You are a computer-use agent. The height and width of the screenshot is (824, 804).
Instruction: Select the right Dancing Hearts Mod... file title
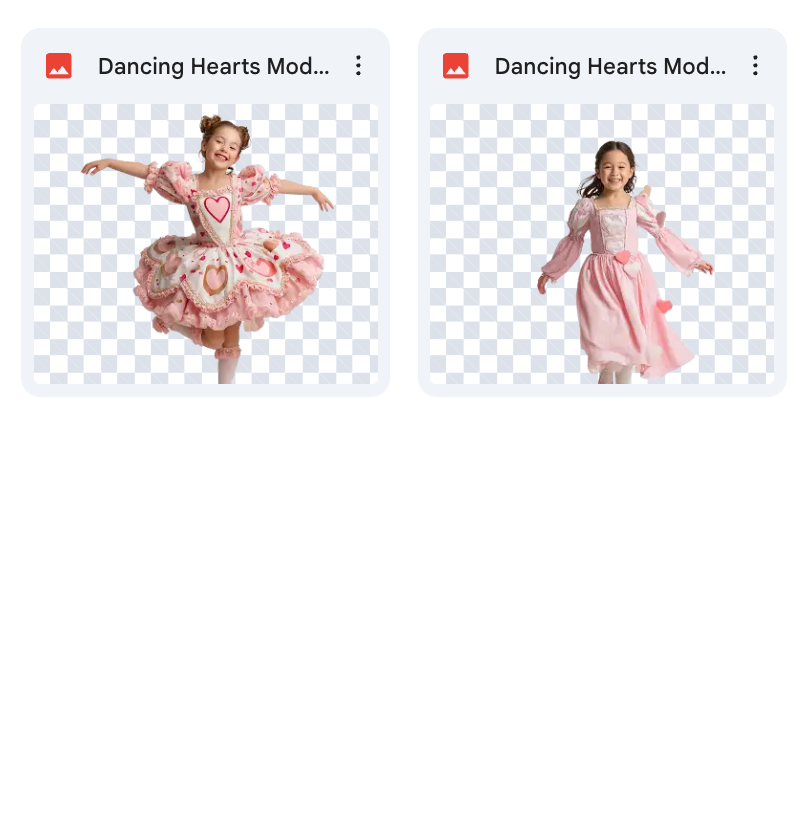point(610,66)
